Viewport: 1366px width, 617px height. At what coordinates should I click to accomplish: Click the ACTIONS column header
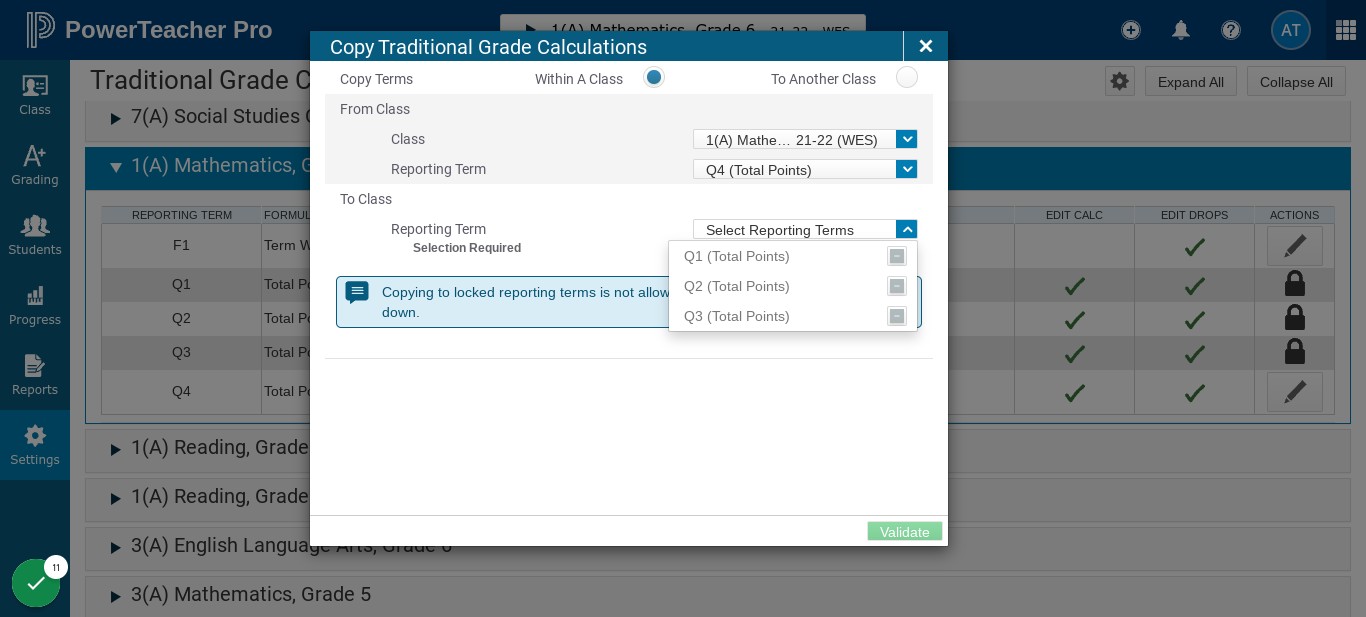[x=1294, y=215]
